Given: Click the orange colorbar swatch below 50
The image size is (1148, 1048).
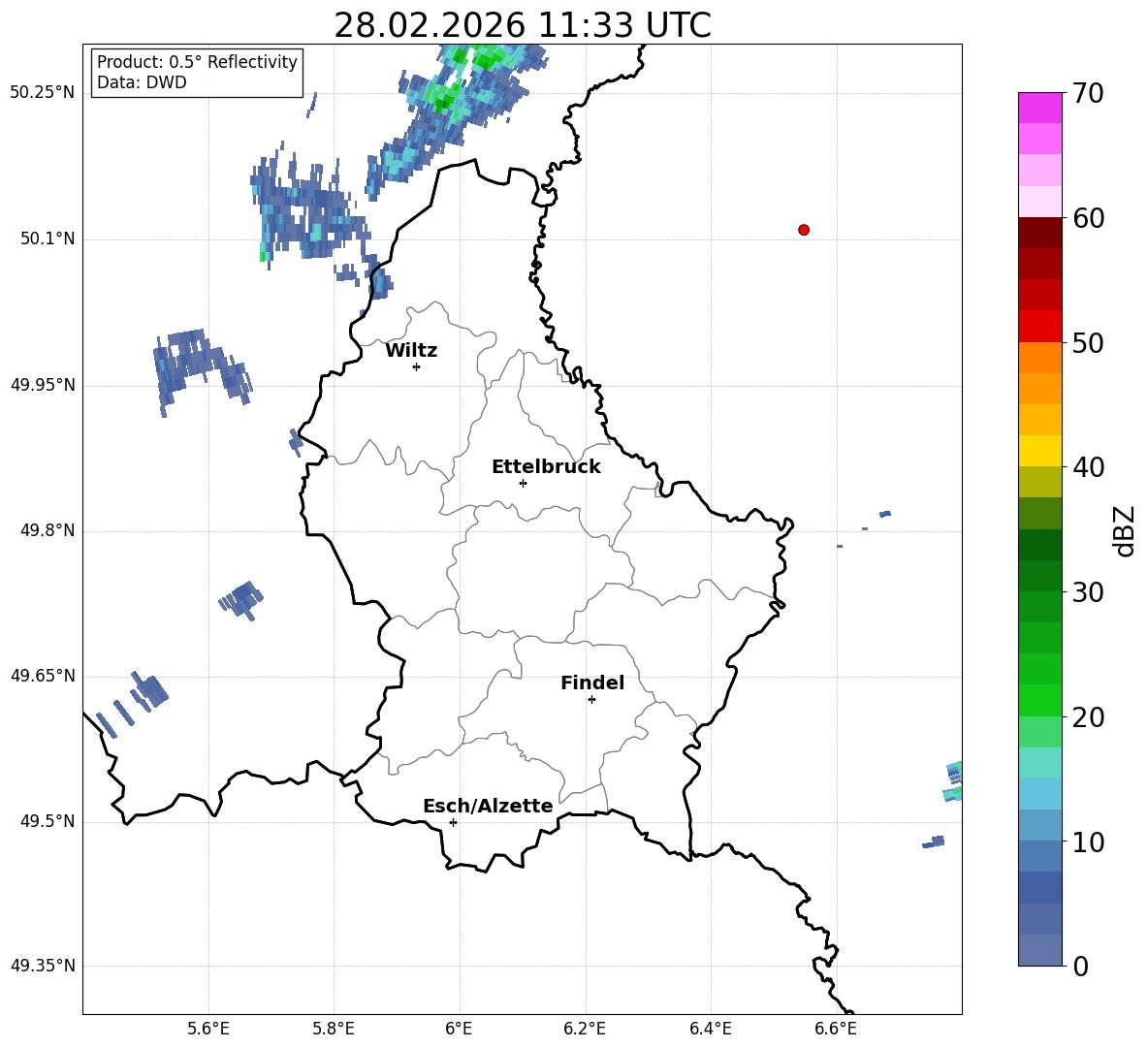Looking at the screenshot, I should coord(1040,357).
